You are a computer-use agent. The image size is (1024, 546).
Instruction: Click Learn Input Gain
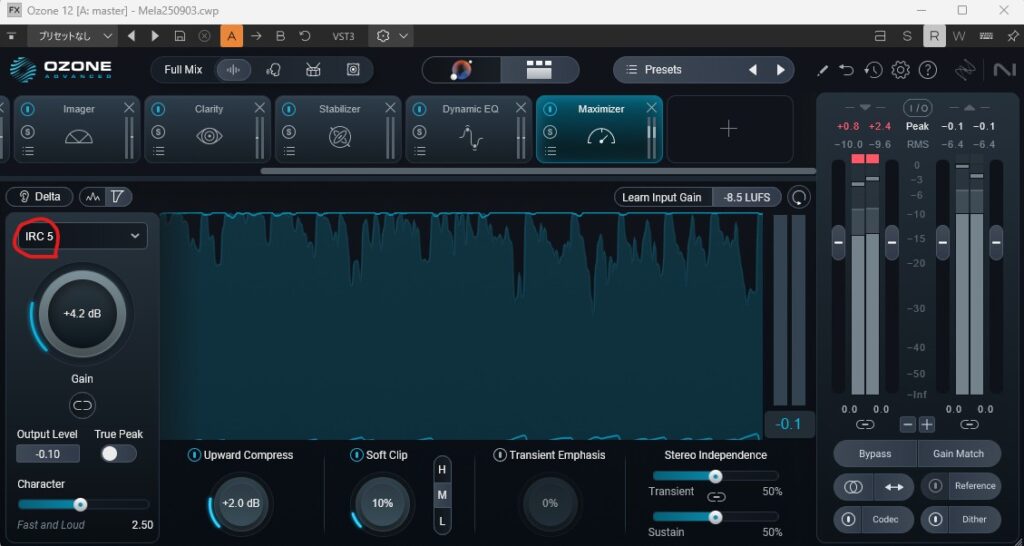tap(662, 197)
